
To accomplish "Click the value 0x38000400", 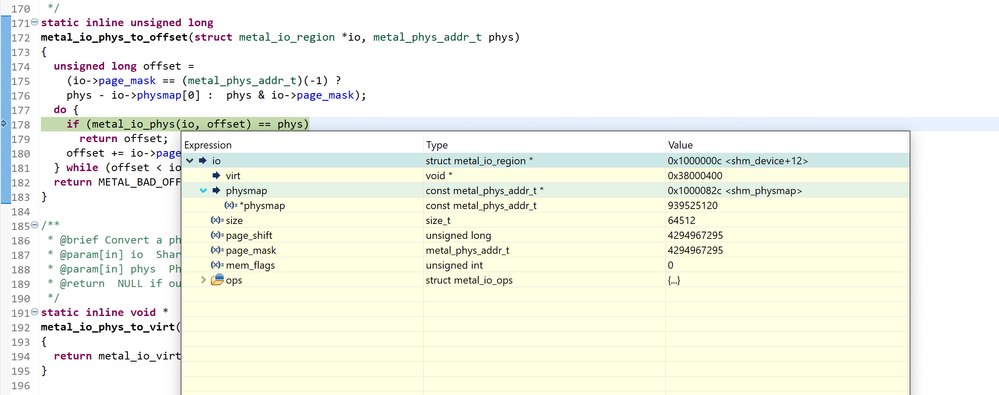I will point(694,175).
